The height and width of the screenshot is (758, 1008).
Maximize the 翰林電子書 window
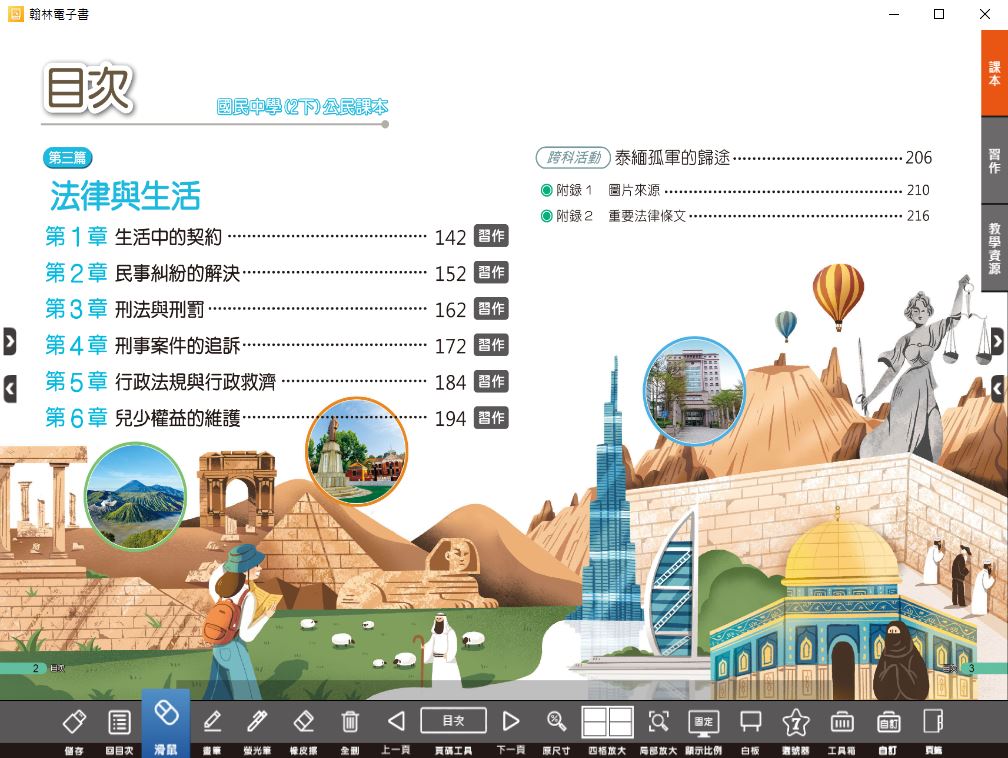(x=939, y=14)
